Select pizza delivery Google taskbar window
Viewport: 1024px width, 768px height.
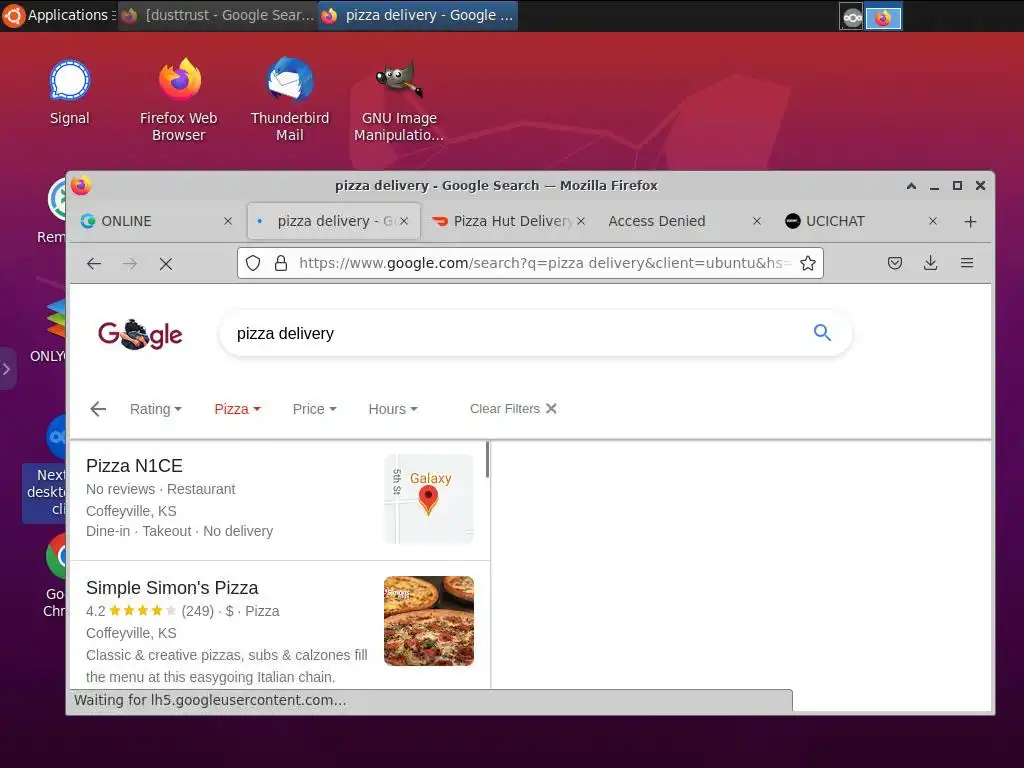pos(419,15)
